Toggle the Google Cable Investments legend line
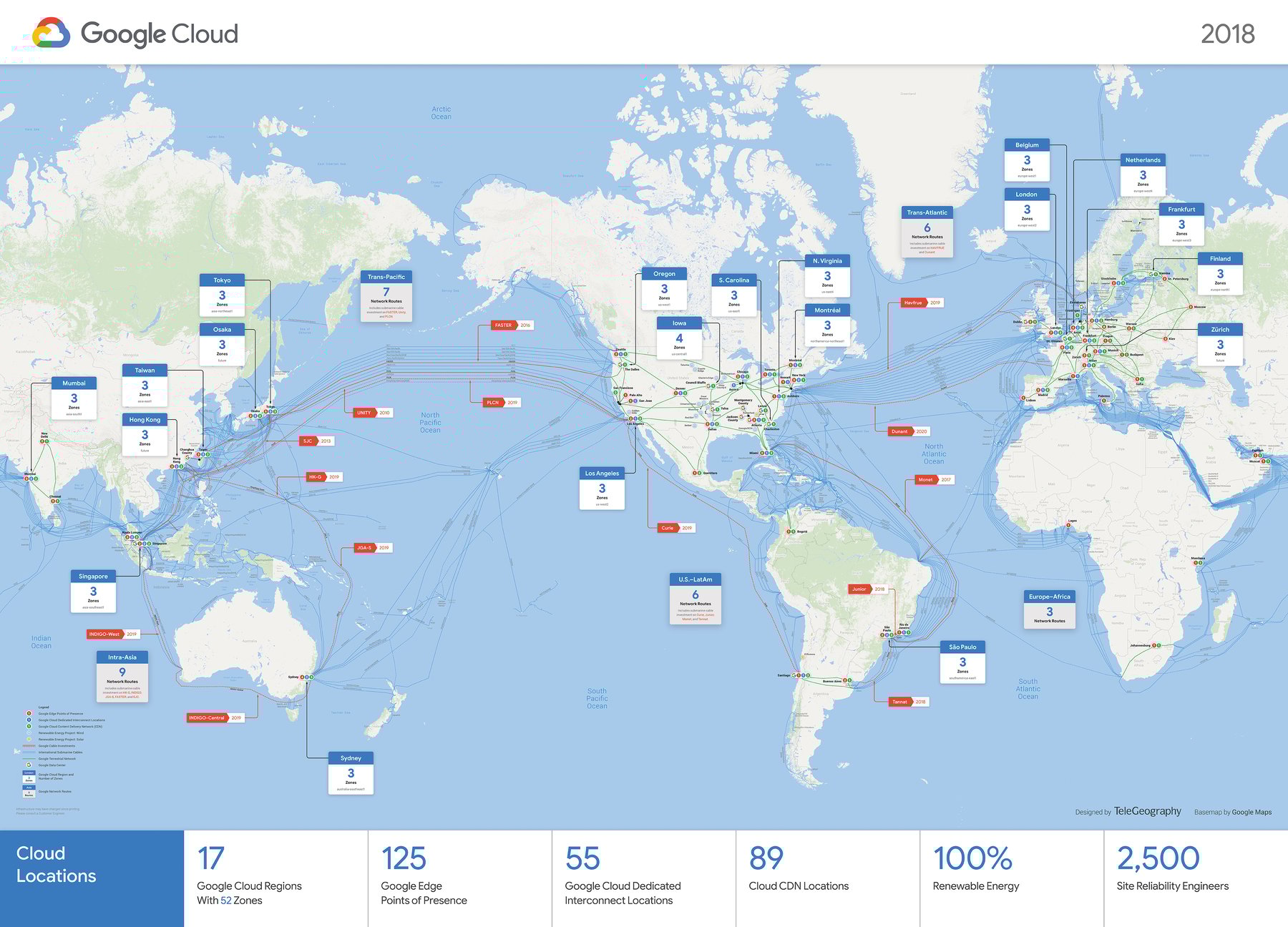1288x927 pixels. tap(29, 746)
